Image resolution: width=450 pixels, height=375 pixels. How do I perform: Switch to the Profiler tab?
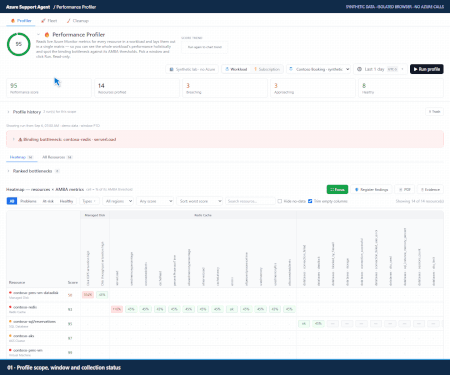tap(21, 21)
